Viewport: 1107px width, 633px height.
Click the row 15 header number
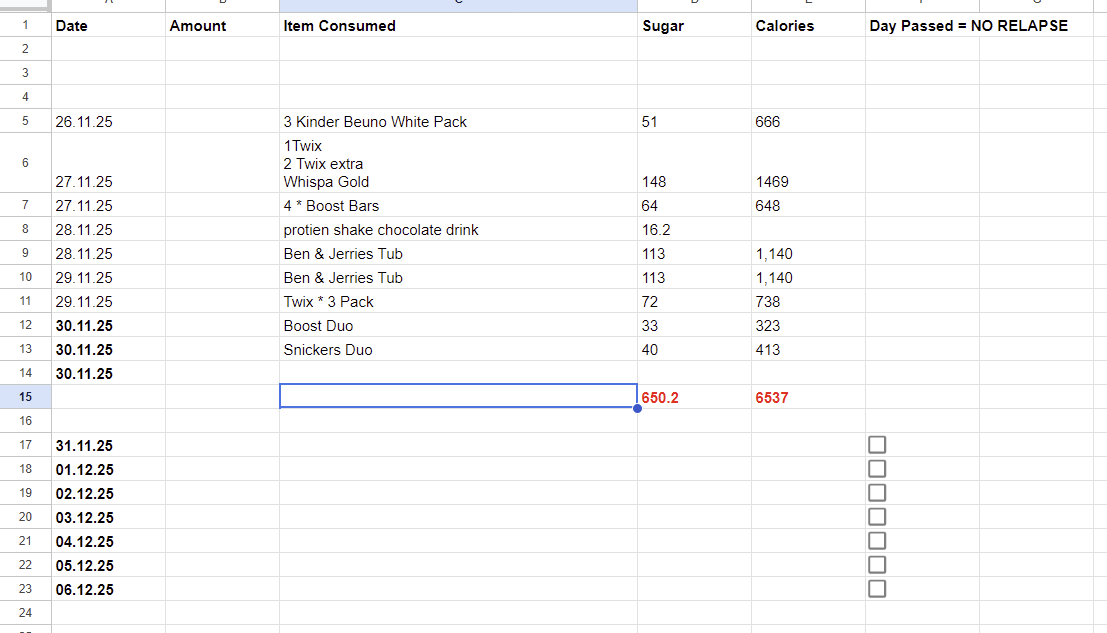(25, 397)
